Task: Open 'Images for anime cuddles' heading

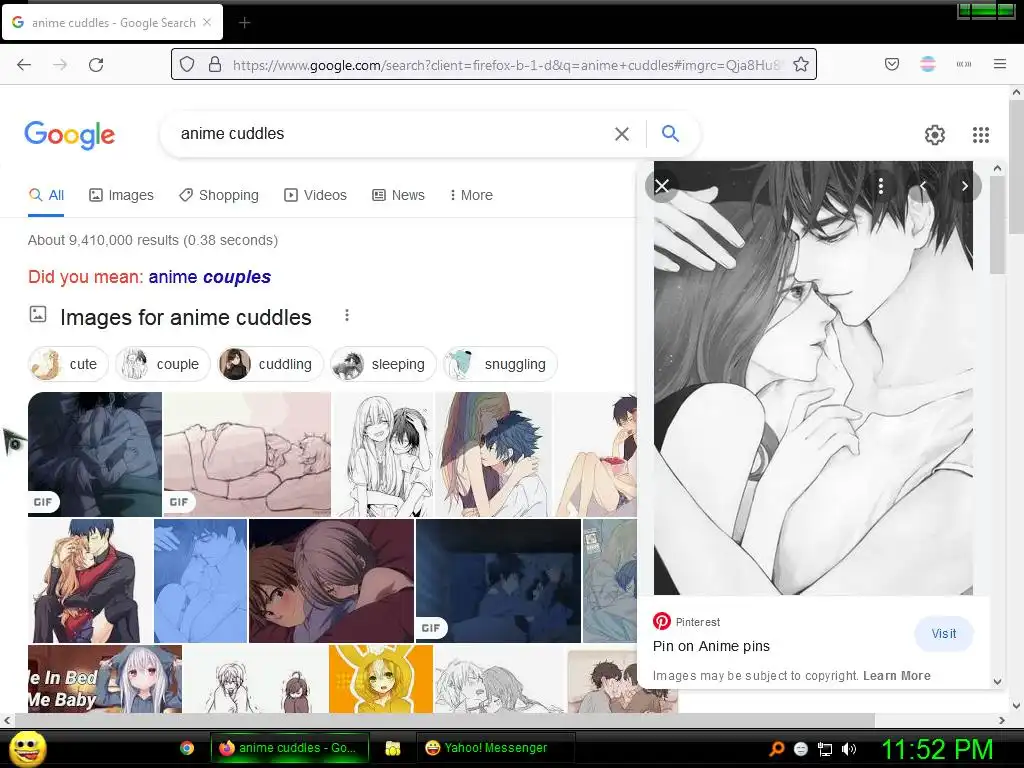Action: point(185,317)
